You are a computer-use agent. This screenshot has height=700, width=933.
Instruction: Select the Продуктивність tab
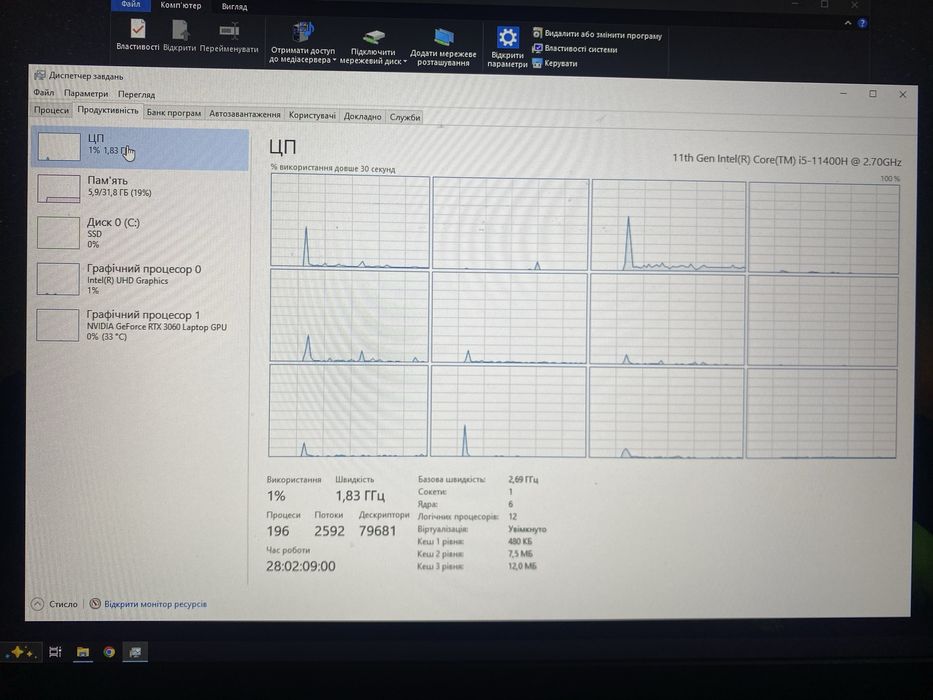[x=108, y=110]
